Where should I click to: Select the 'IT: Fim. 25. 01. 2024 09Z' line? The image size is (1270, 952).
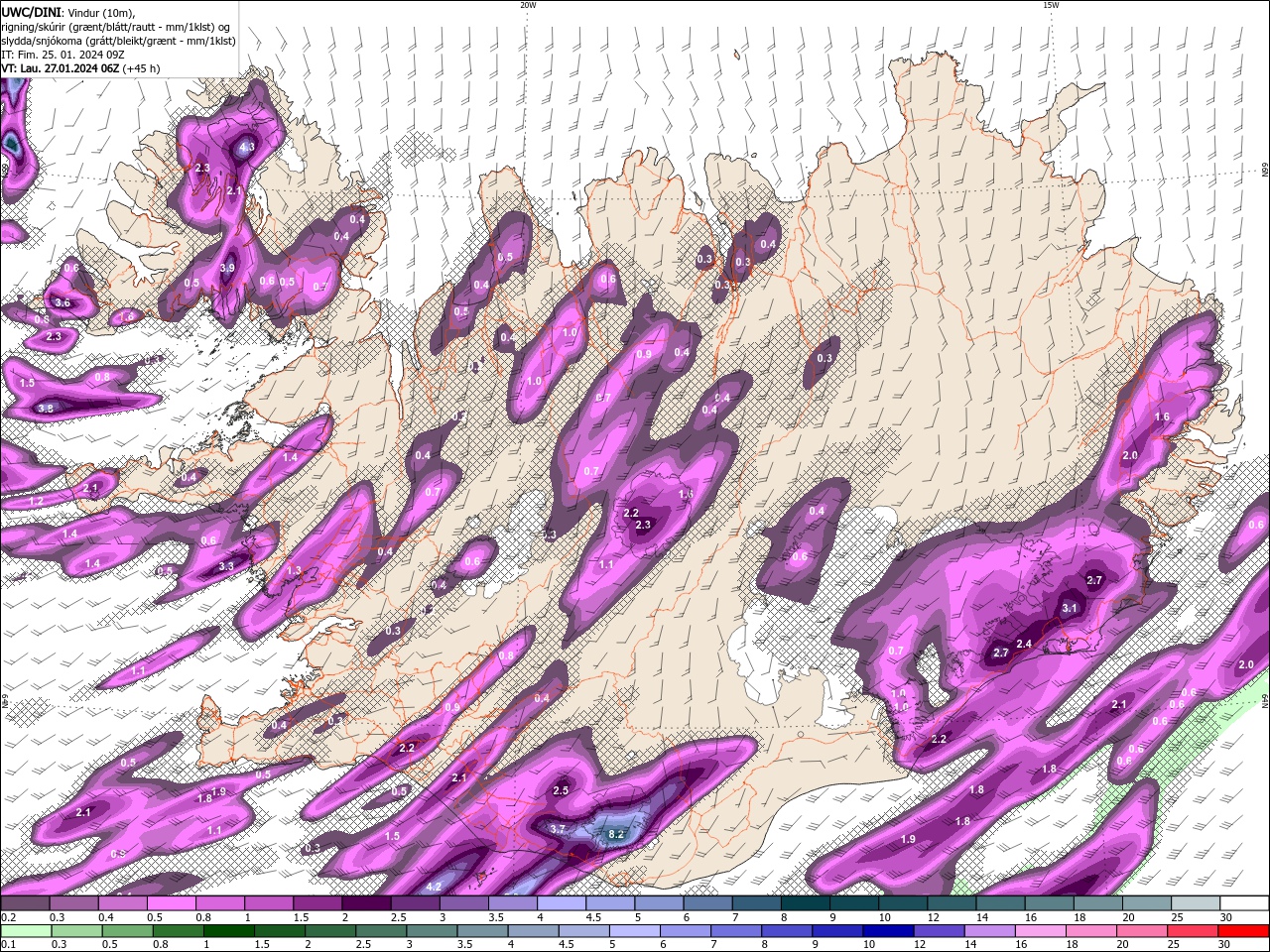point(62,55)
